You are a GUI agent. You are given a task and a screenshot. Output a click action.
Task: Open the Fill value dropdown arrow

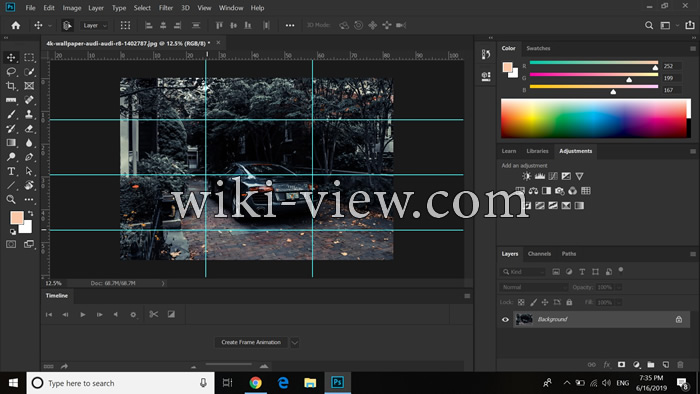point(619,302)
